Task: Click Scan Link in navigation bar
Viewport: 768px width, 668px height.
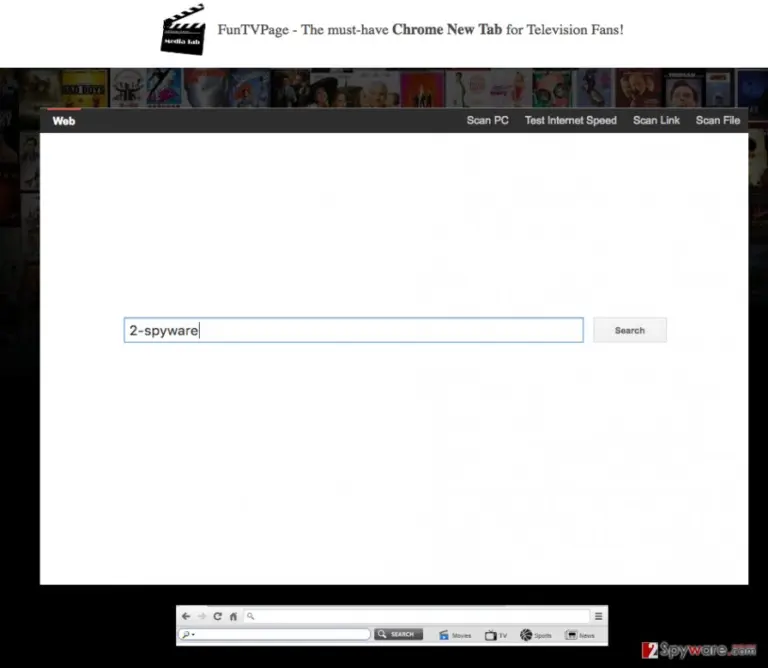Action: click(656, 120)
